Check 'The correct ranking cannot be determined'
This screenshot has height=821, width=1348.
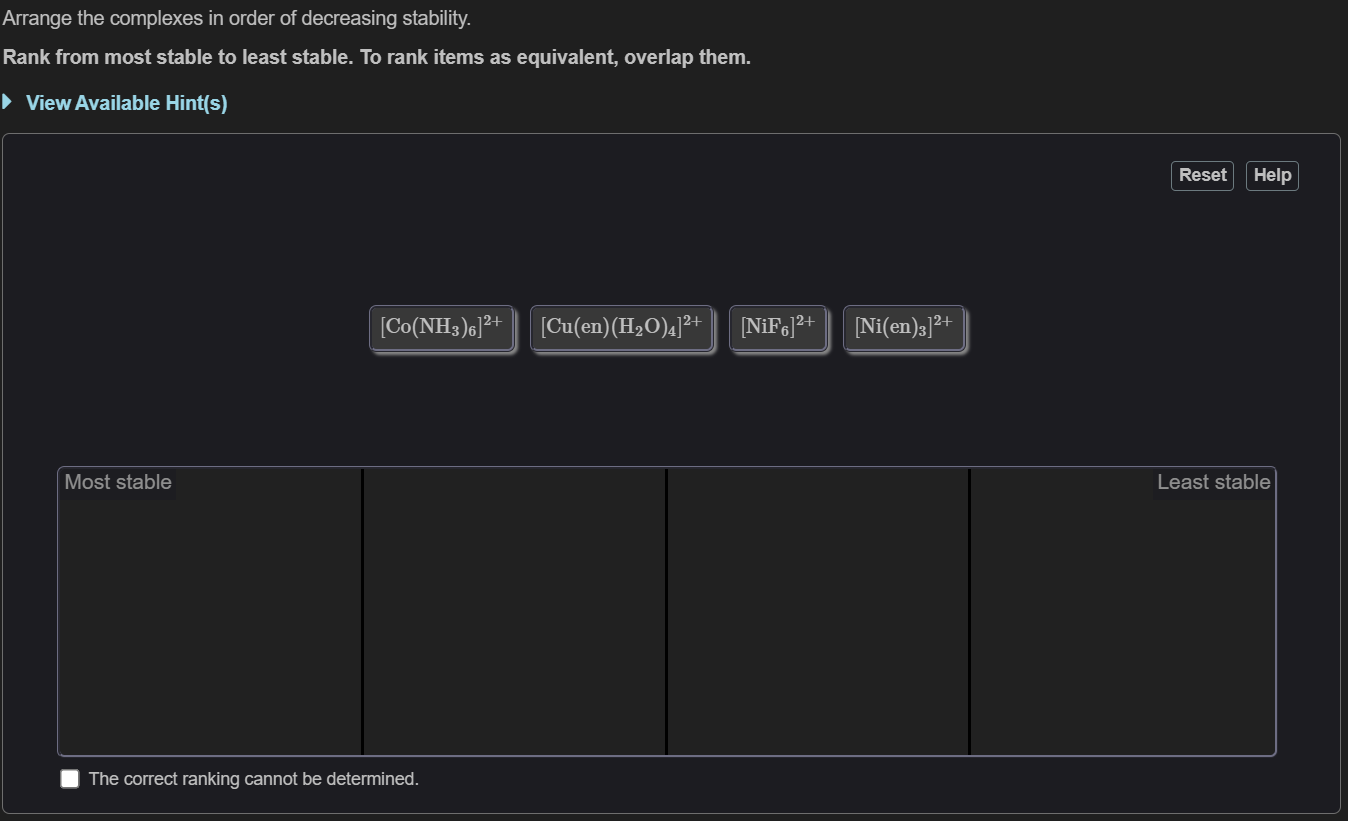click(69, 778)
